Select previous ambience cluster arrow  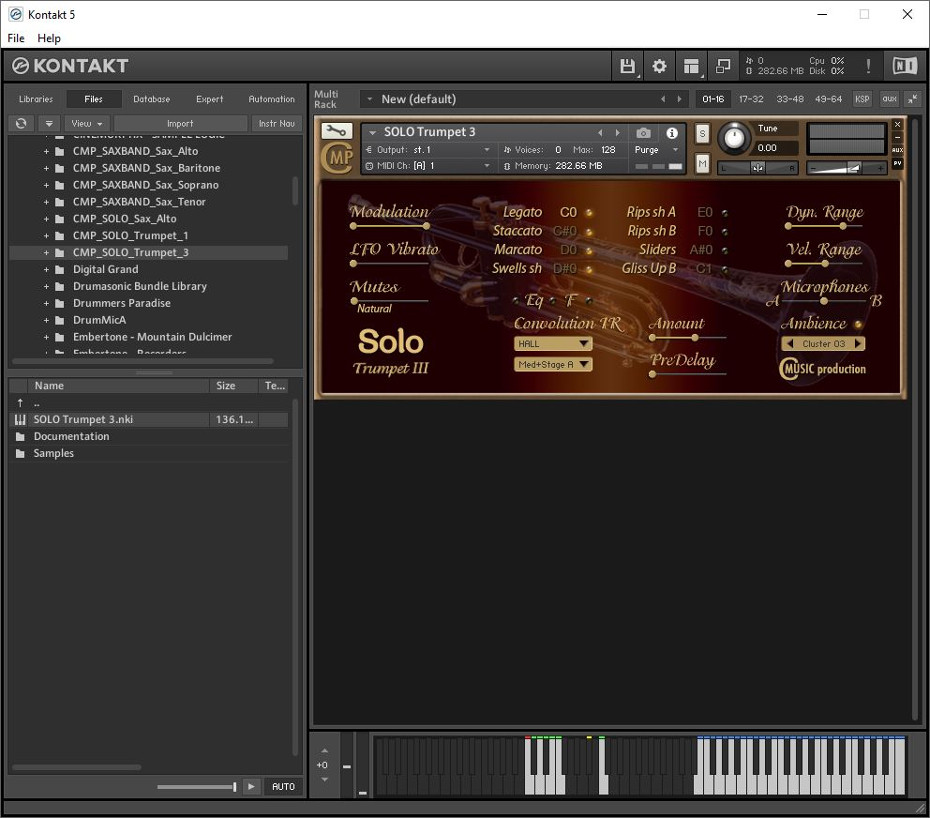pos(789,343)
